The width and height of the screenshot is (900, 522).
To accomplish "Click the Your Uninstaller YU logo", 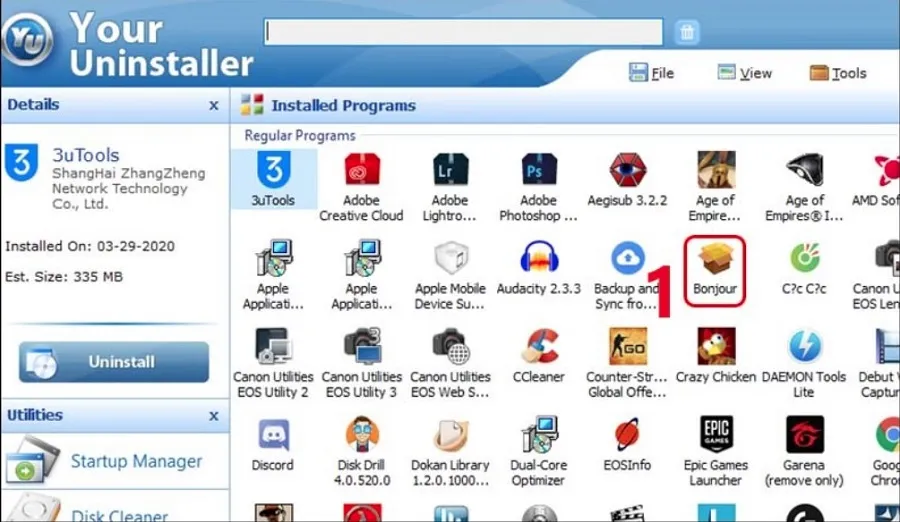I will pos(27,40).
